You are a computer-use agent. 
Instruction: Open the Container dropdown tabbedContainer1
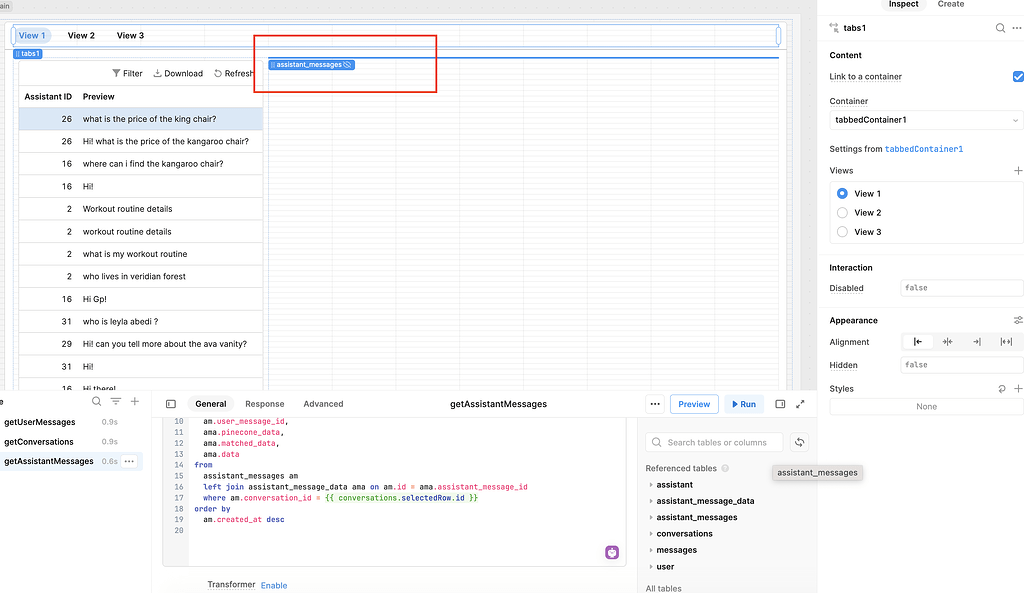(x=926, y=120)
